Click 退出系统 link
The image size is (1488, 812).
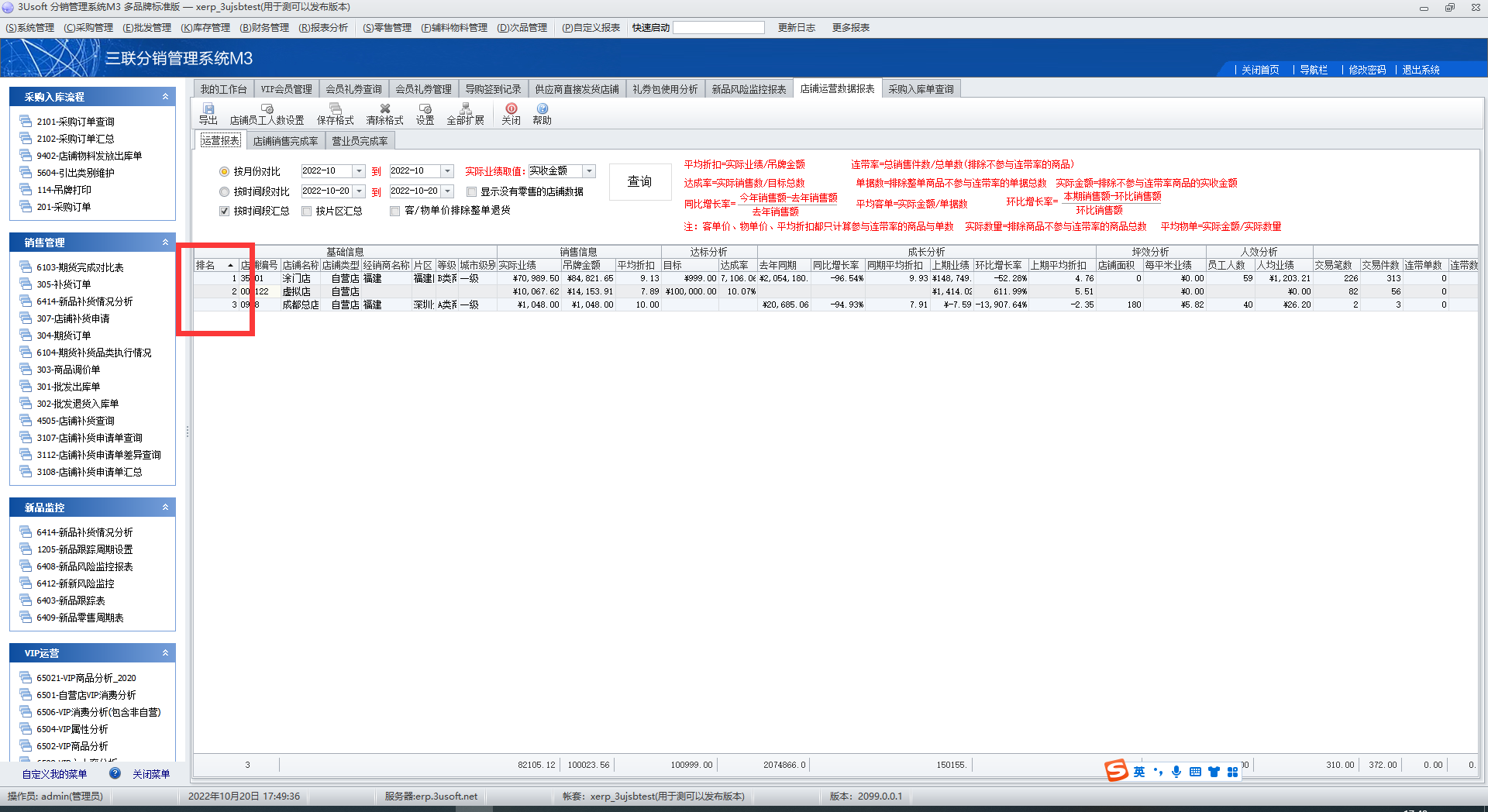click(x=1421, y=70)
